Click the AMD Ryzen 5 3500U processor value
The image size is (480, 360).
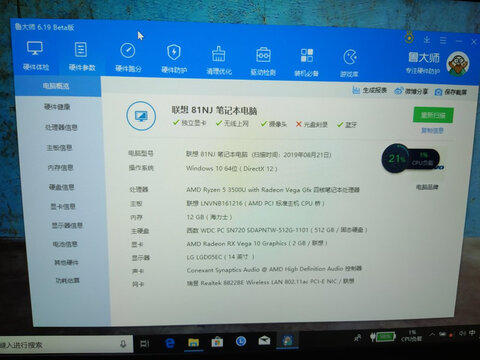pyautogui.click(x=273, y=190)
